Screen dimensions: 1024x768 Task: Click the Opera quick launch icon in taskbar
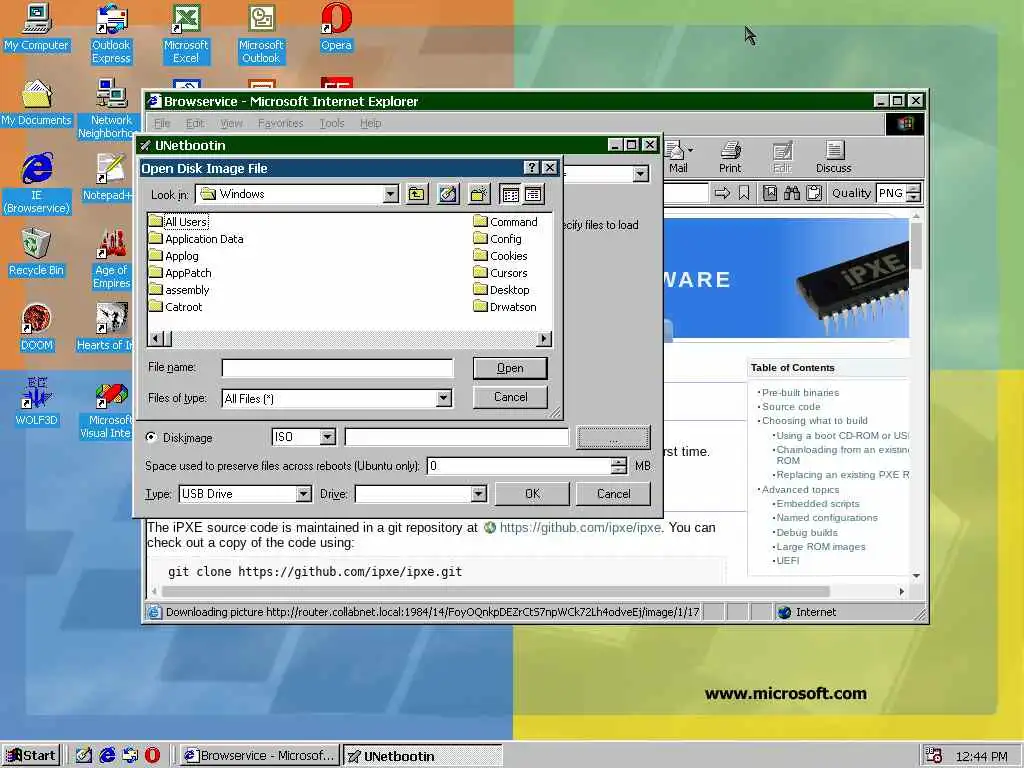click(x=152, y=756)
